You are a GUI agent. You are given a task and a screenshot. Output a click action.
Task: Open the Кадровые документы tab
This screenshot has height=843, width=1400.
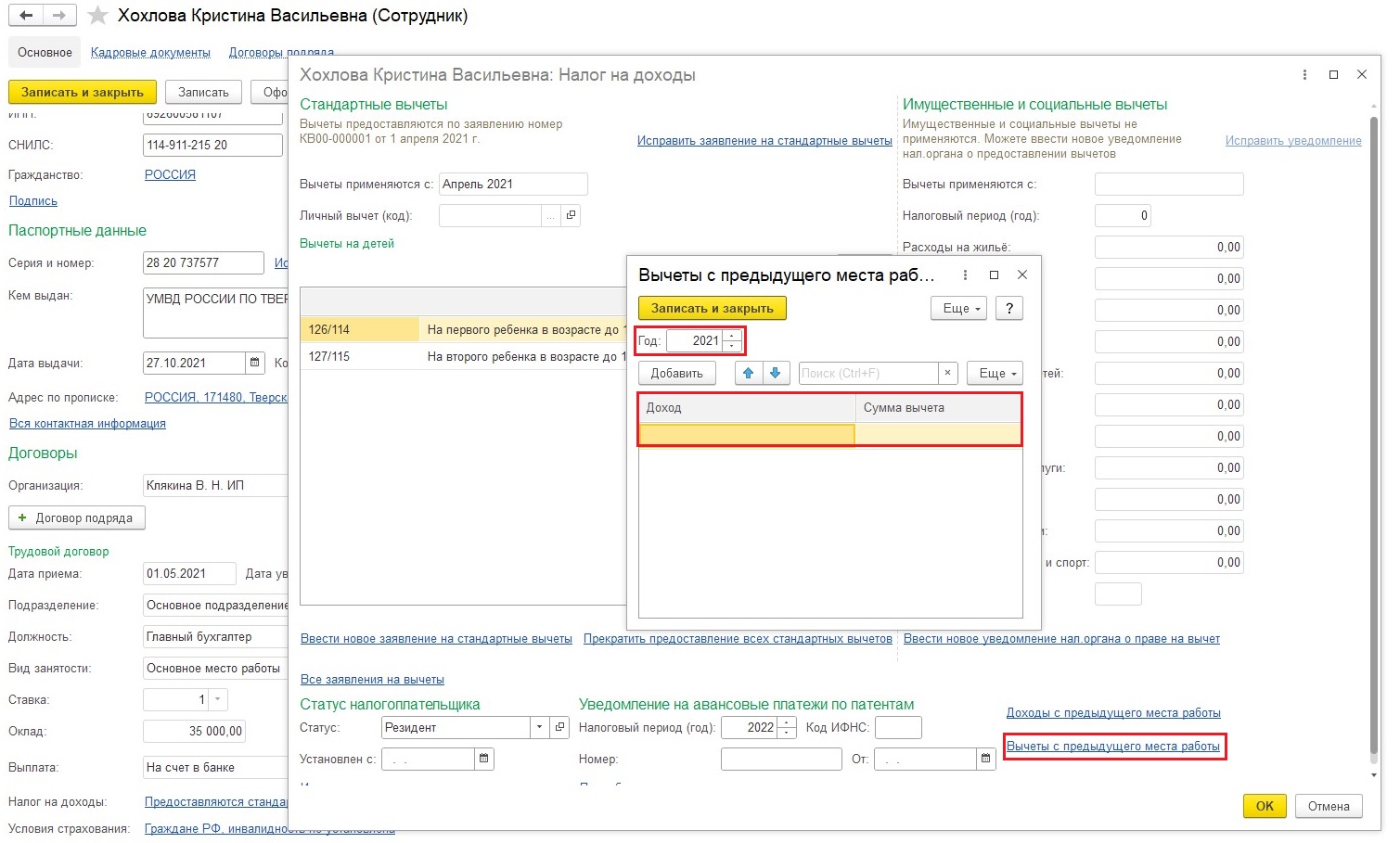[150, 53]
